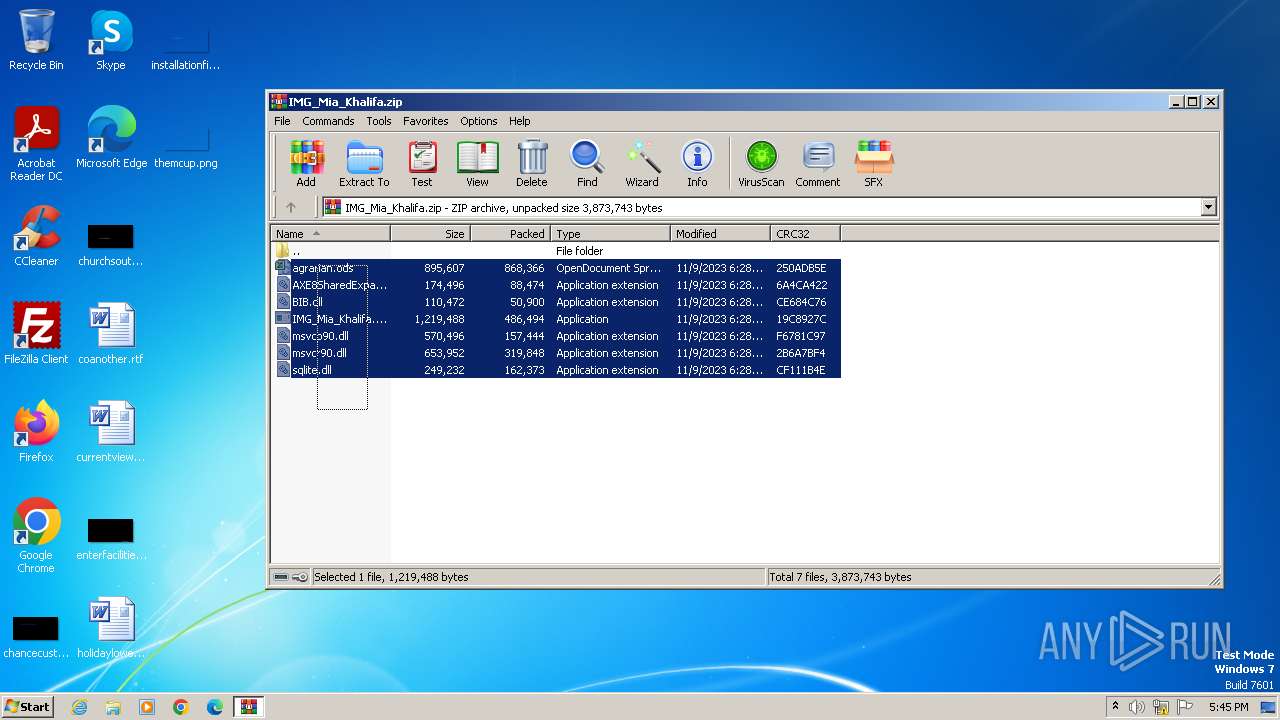Open the coanother.rtf desktop file
This screenshot has width=1280, height=720.
111,334
